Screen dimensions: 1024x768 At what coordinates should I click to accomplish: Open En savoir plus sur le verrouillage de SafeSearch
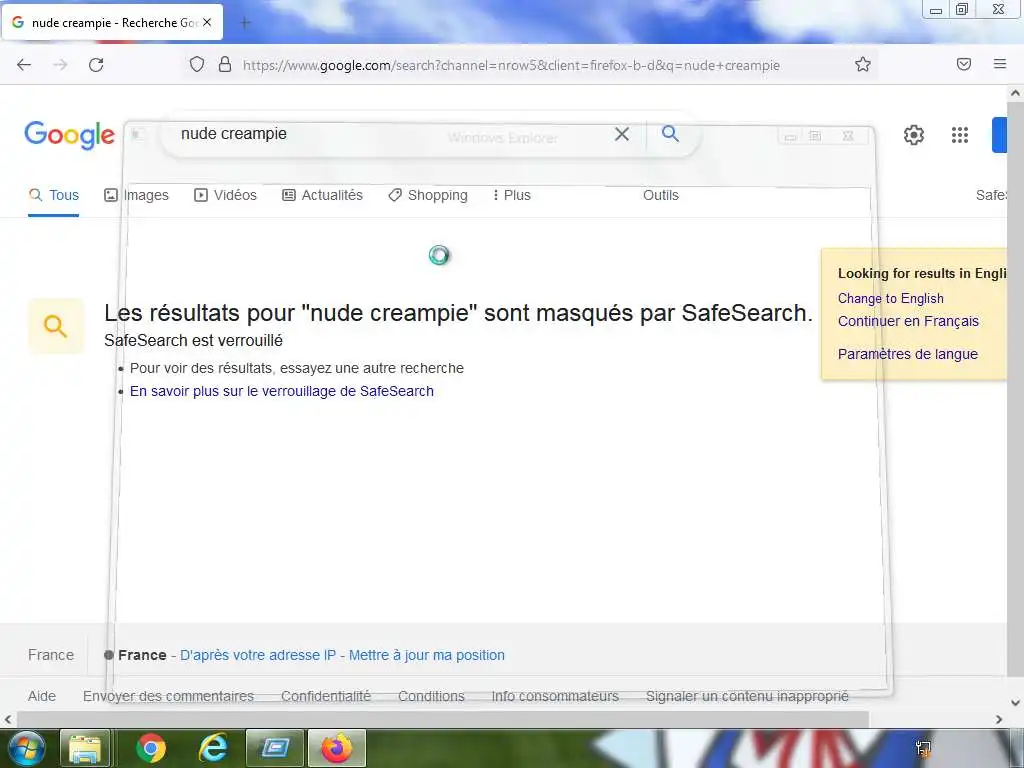coord(281,391)
